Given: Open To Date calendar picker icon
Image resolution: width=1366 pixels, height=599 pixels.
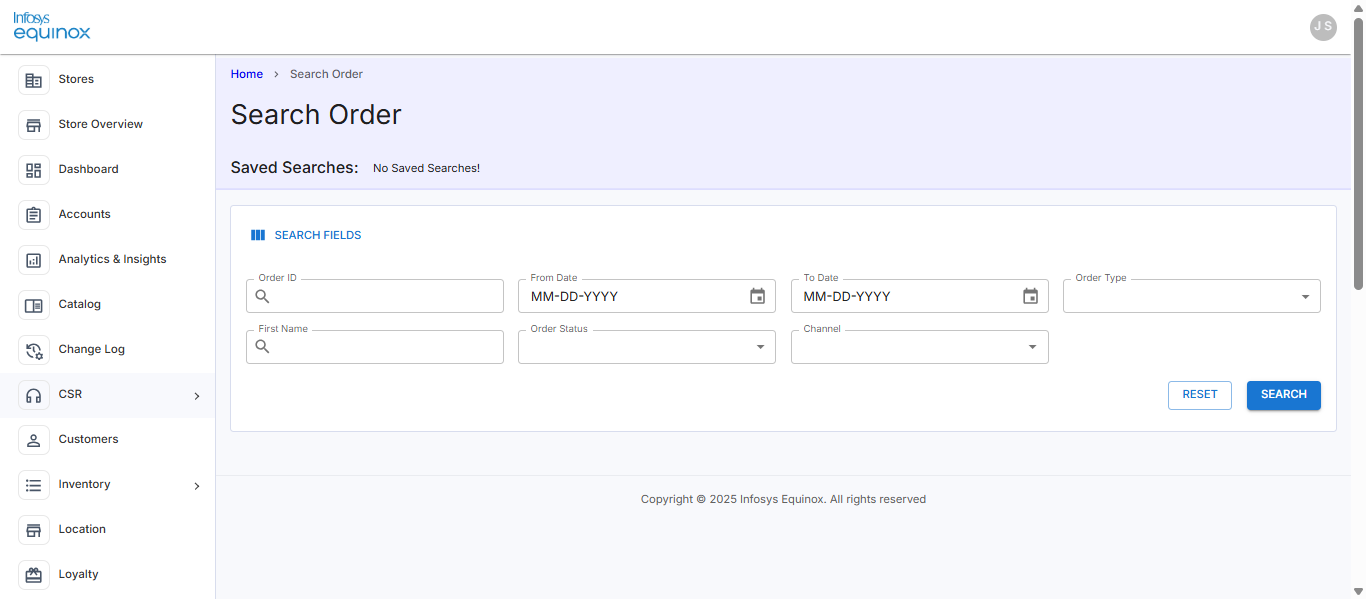Looking at the screenshot, I should pyautogui.click(x=1031, y=296).
